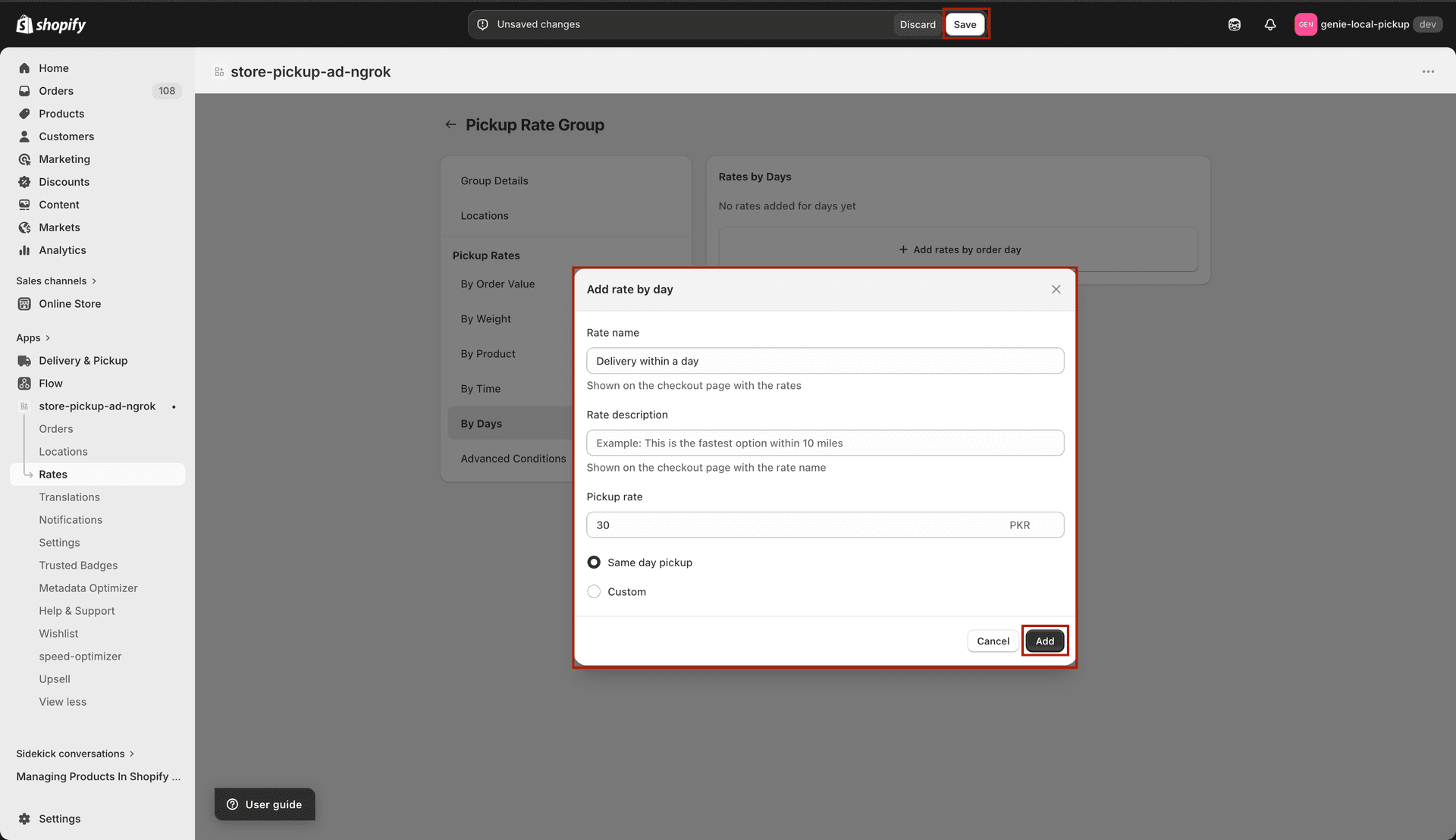Image resolution: width=1456 pixels, height=840 pixels.
Task: Open Trusted Badges app page
Action: click(x=78, y=566)
